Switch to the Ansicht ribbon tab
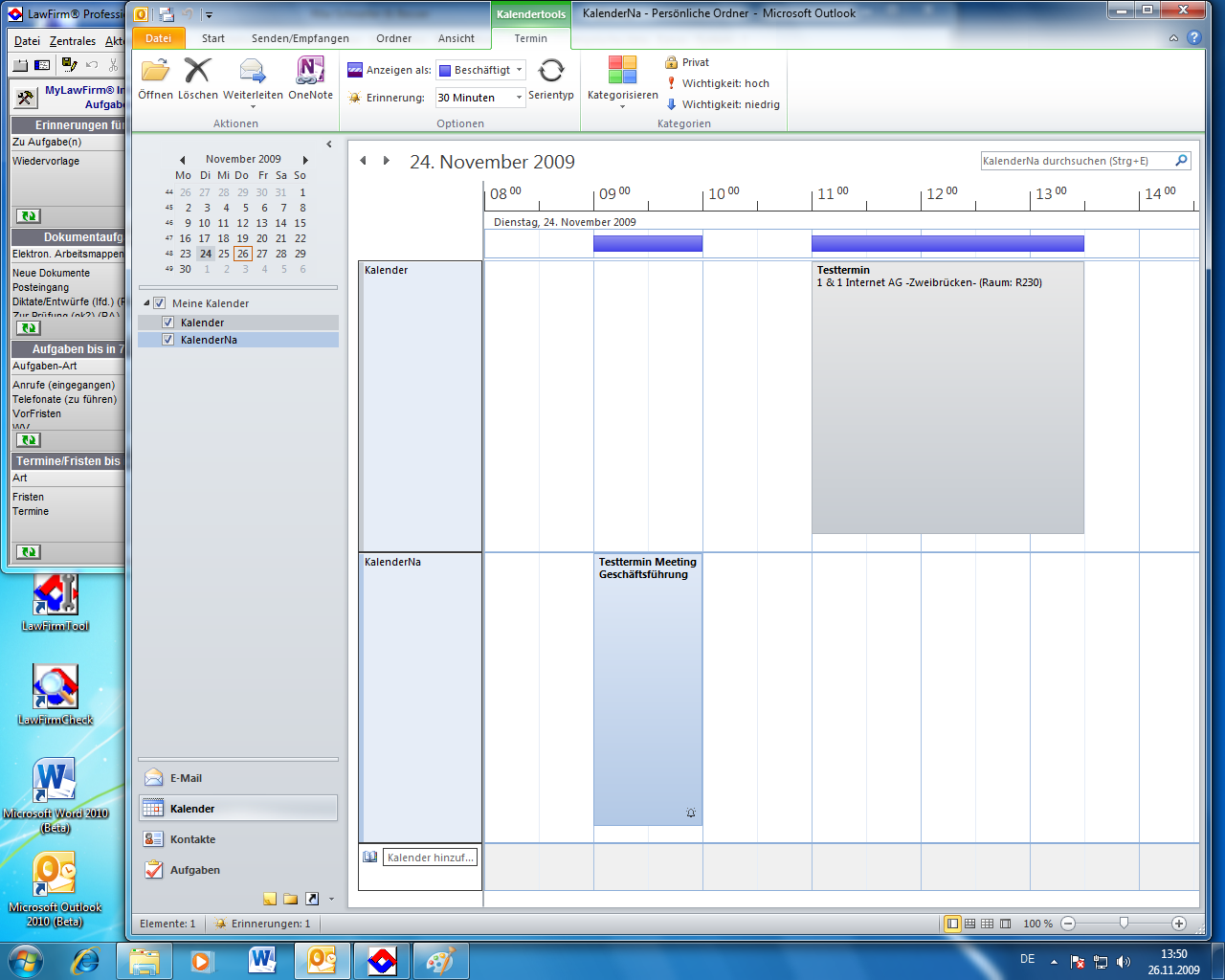Viewport: 1225px width, 980px height. pos(456,38)
